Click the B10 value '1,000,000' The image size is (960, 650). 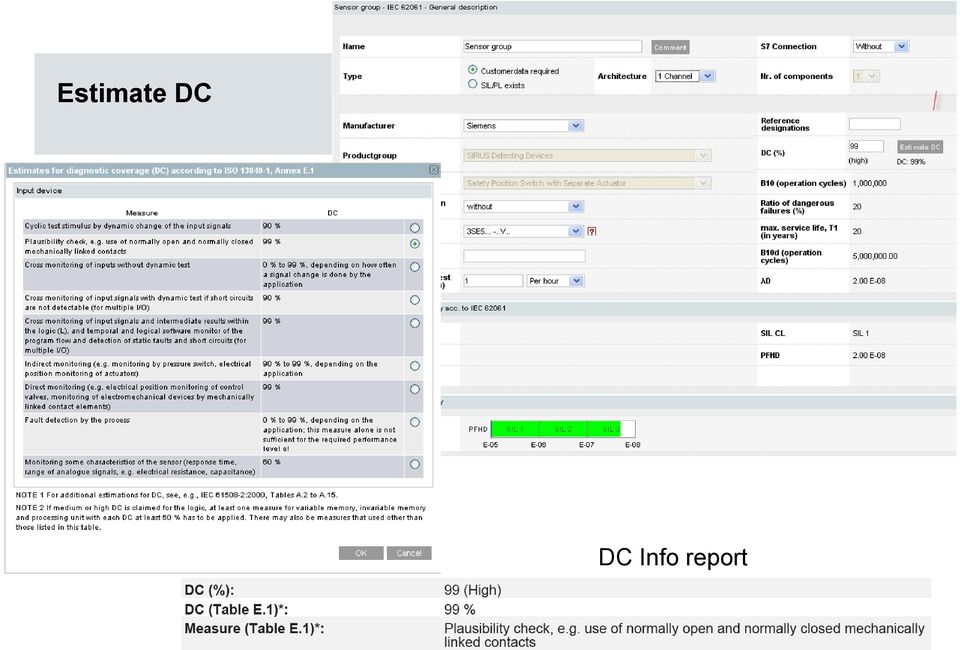(869, 183)
